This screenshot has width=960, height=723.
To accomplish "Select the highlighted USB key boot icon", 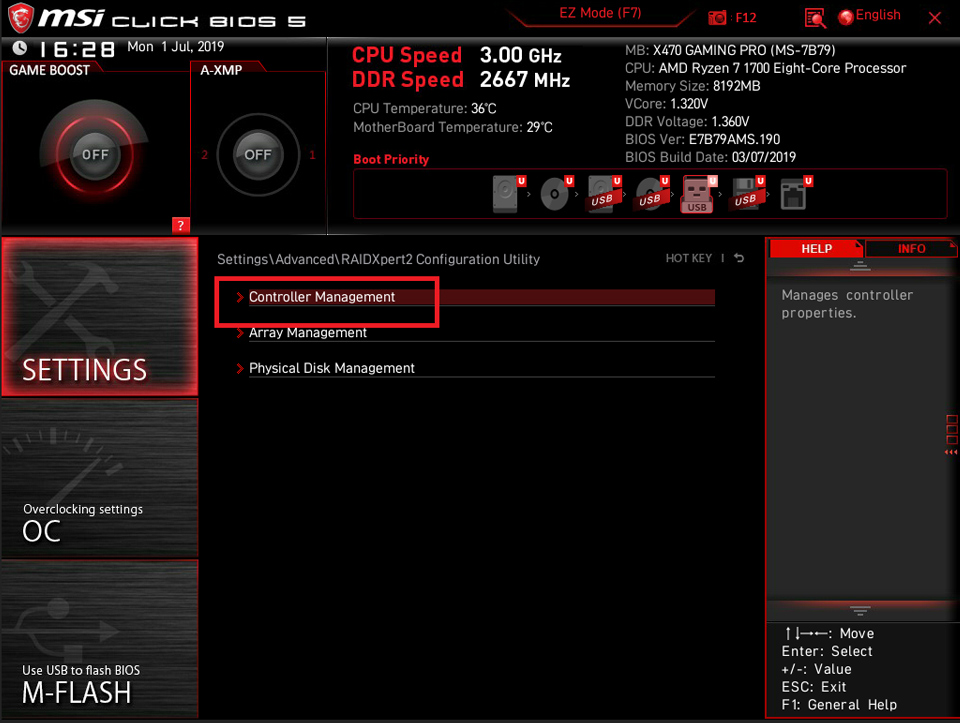I will 699,194.
